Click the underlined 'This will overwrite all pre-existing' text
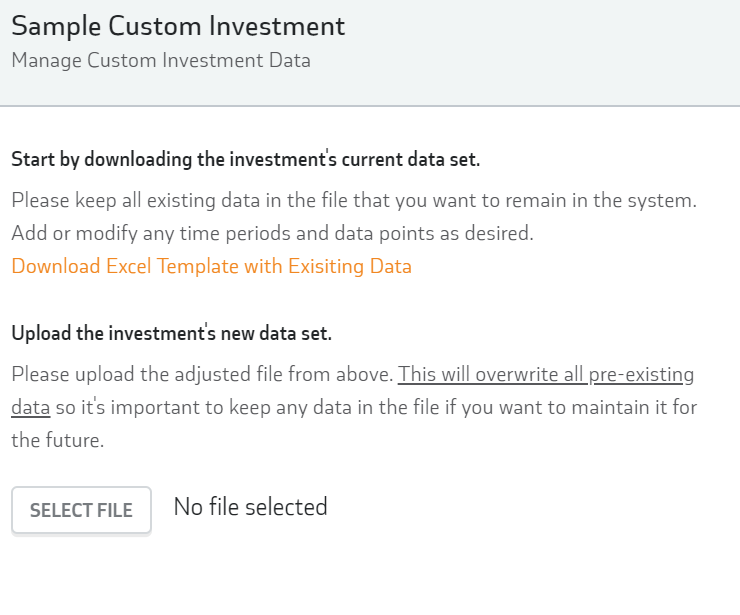This screenshot has width=740, height=615. click(x=546, y=375)
